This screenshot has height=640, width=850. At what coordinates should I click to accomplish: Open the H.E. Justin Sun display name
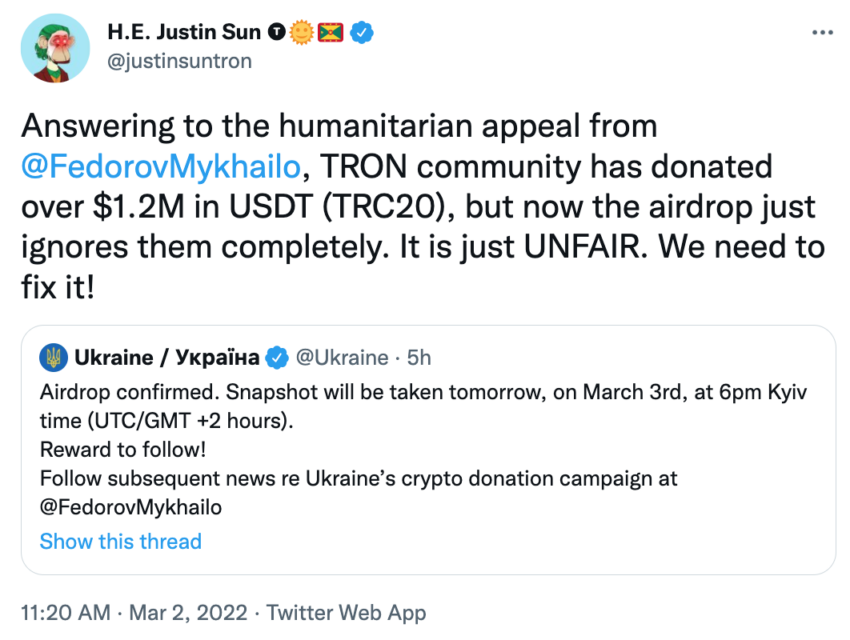[x=184, y=32]
